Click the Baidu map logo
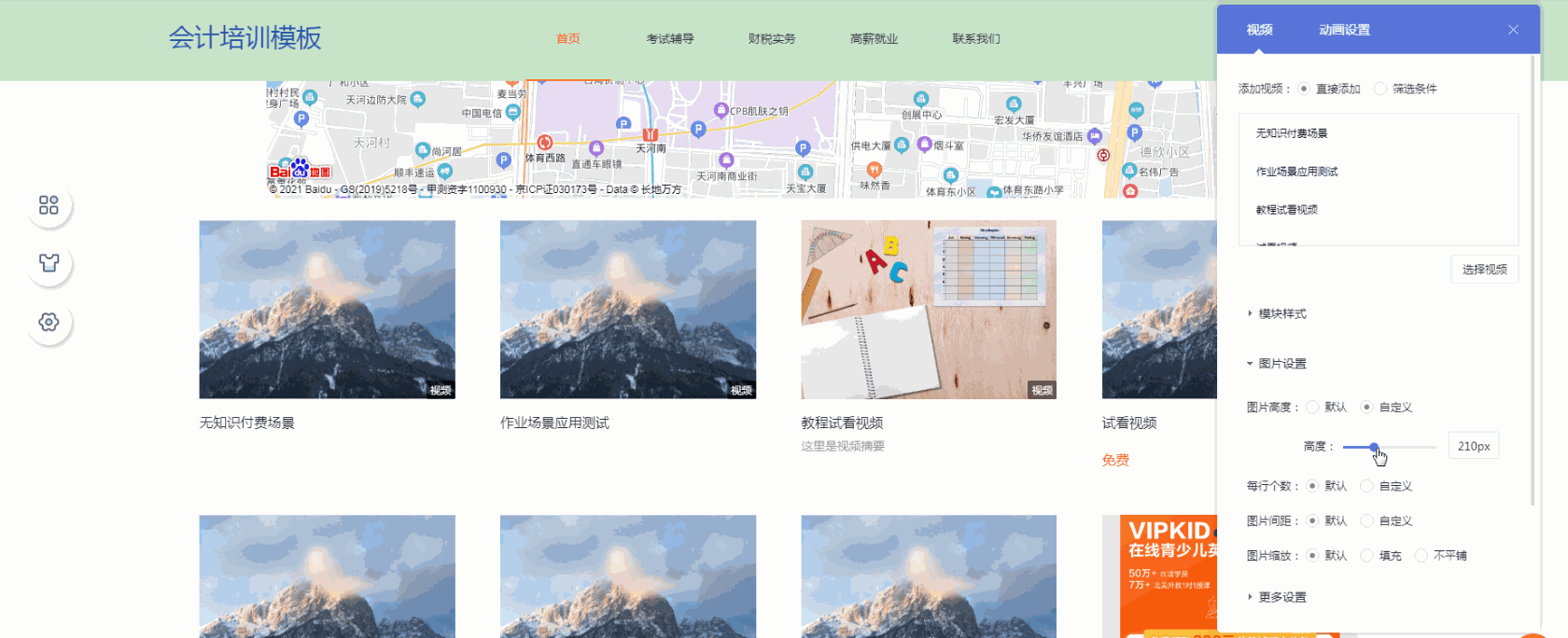The image size is (1568, 638). pyautogui.click(x=300, y=170)
